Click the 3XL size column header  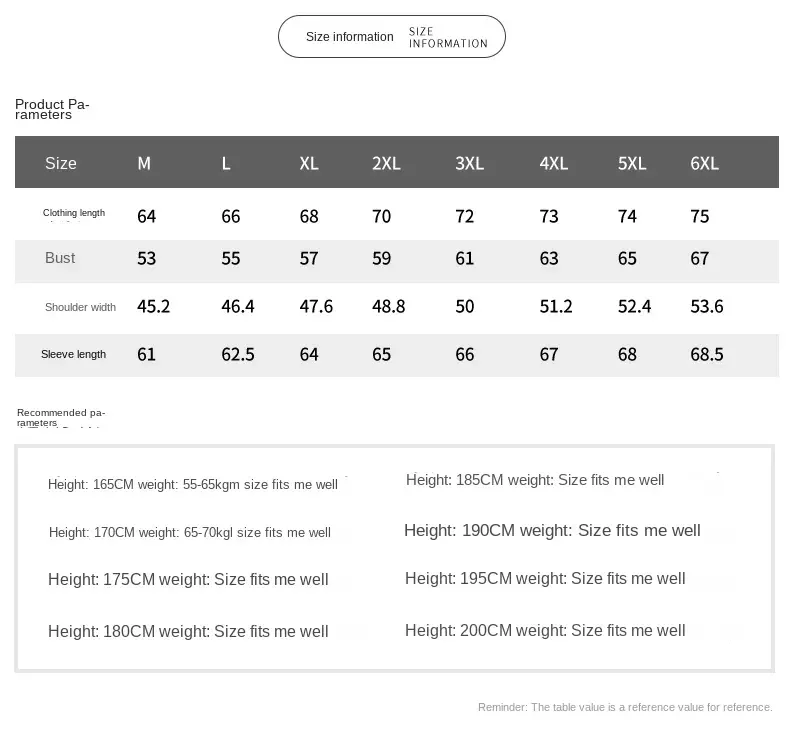click(469, 163)
